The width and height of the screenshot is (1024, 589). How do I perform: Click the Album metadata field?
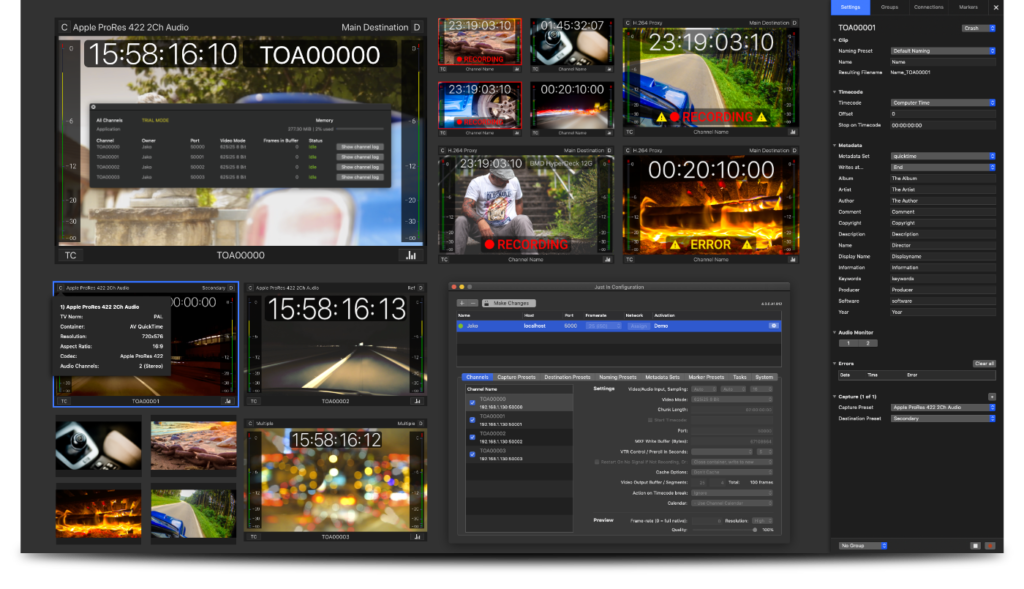tap(943, 178)
